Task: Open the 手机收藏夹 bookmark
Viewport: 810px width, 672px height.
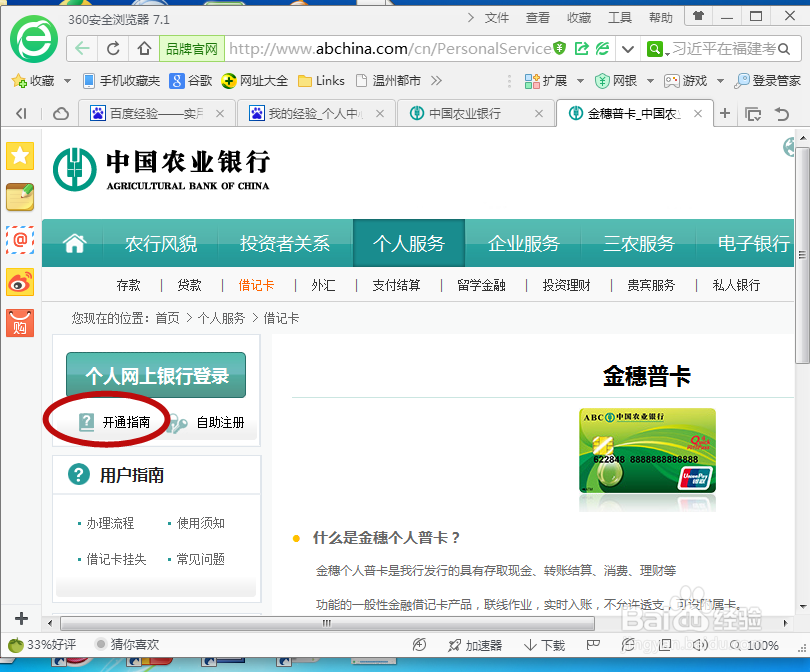Action: click(x=122, y=81)
